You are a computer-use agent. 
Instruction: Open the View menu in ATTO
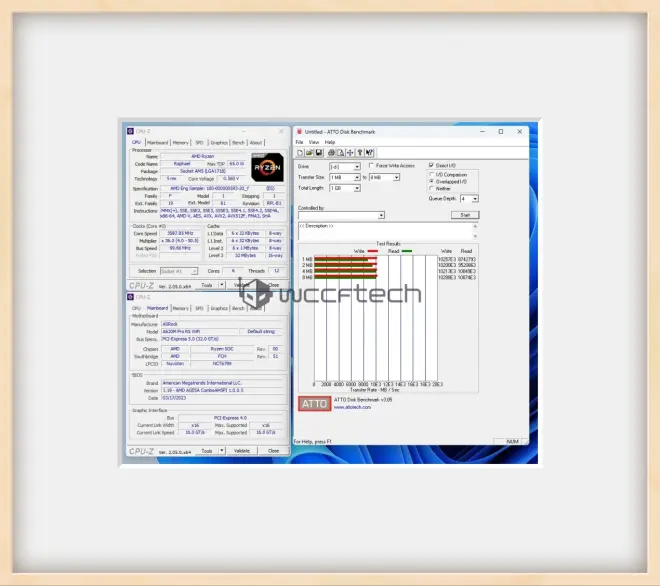coord(313,142)
